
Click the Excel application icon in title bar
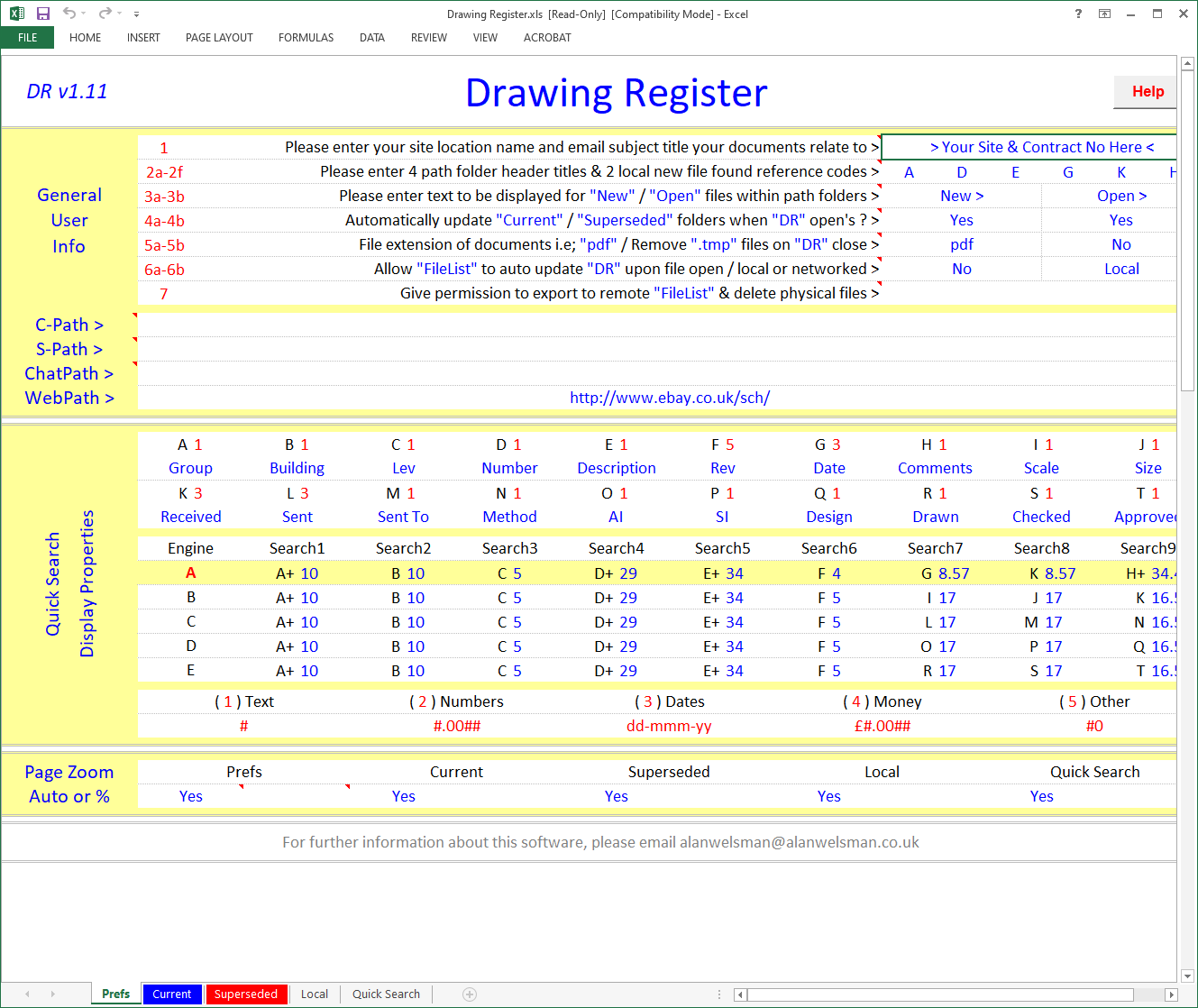pyautogui.click(x=17, y=14)
